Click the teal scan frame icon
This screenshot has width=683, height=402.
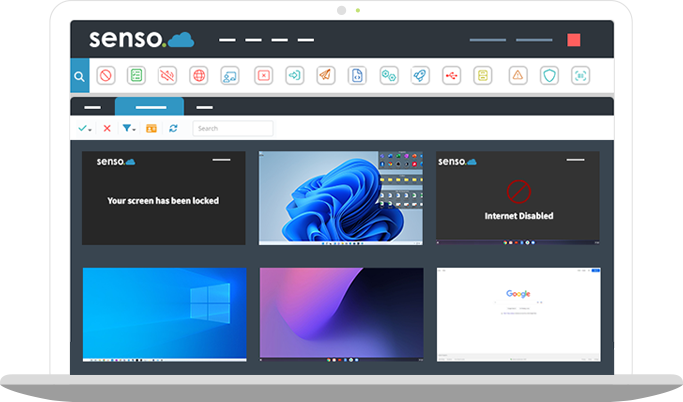click(581, 75)
